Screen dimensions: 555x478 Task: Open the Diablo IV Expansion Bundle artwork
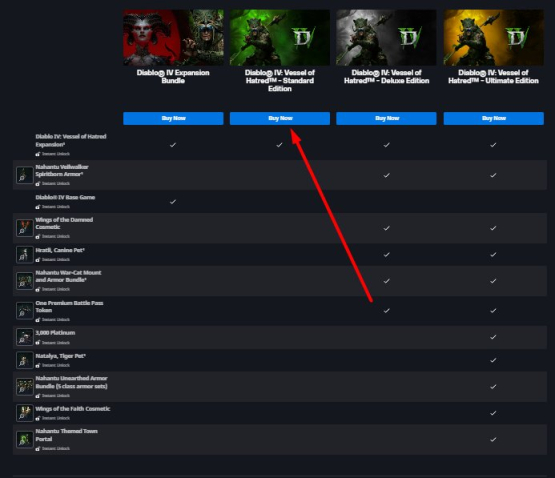(173, 38)
